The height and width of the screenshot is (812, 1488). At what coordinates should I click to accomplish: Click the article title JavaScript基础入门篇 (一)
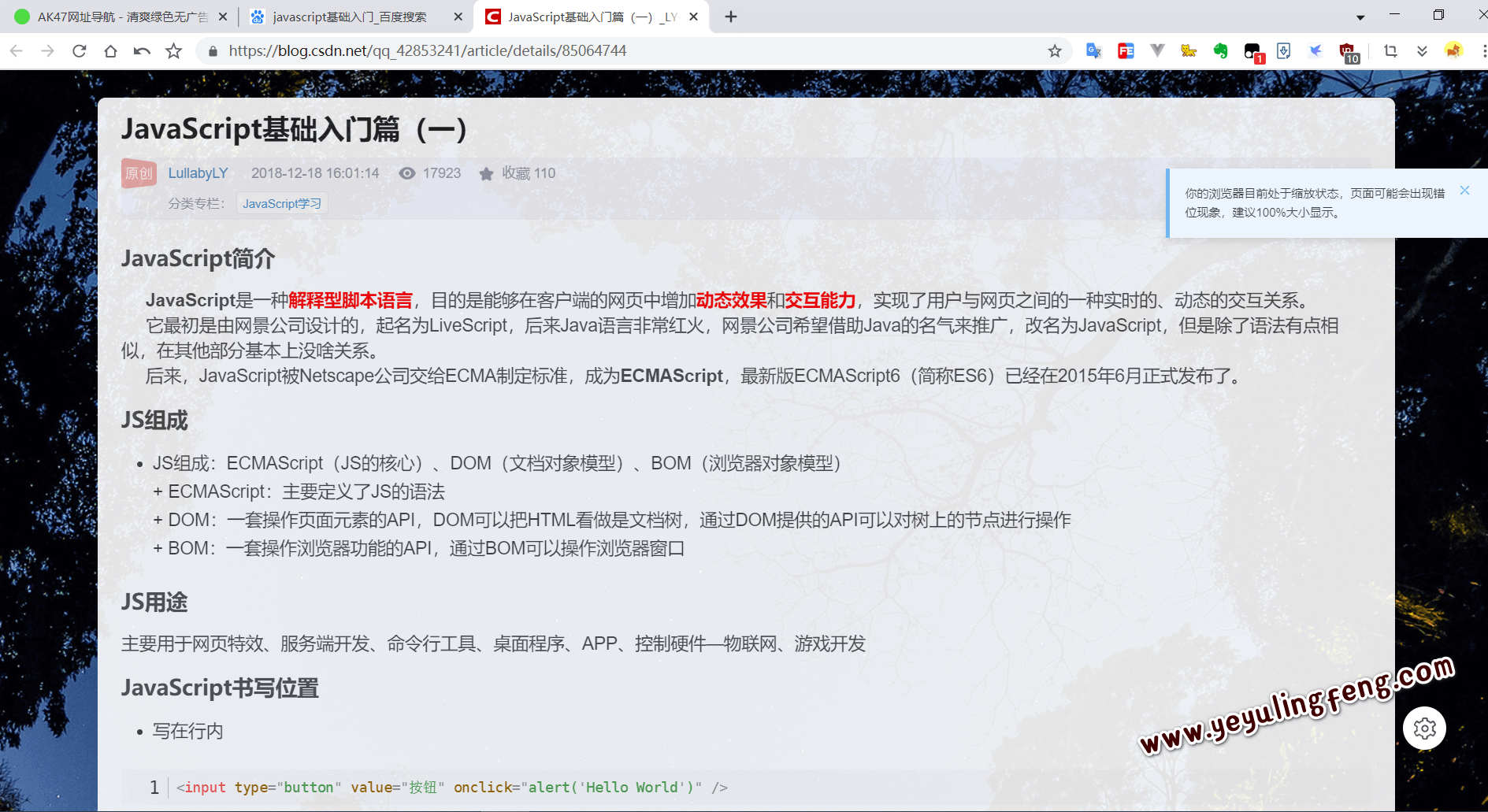point(295,129)
